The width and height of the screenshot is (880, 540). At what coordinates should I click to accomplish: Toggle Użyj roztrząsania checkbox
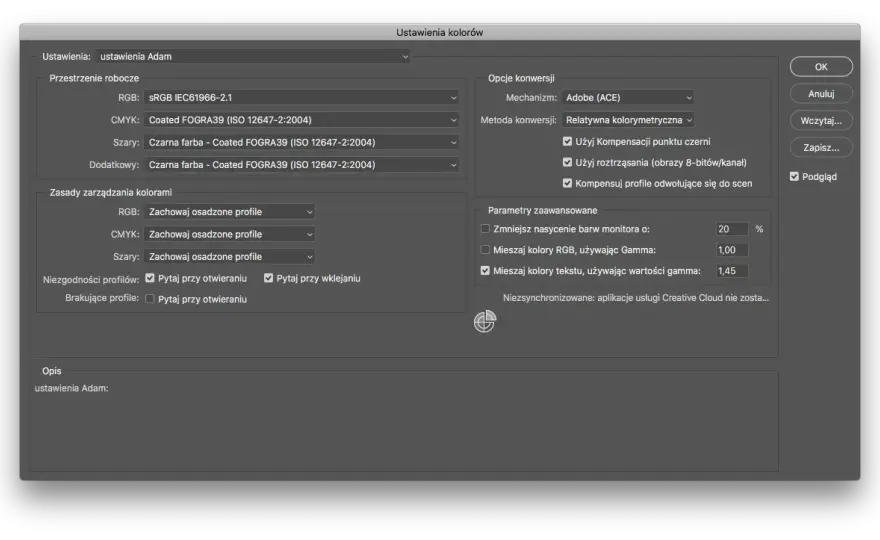coord(567,162)
